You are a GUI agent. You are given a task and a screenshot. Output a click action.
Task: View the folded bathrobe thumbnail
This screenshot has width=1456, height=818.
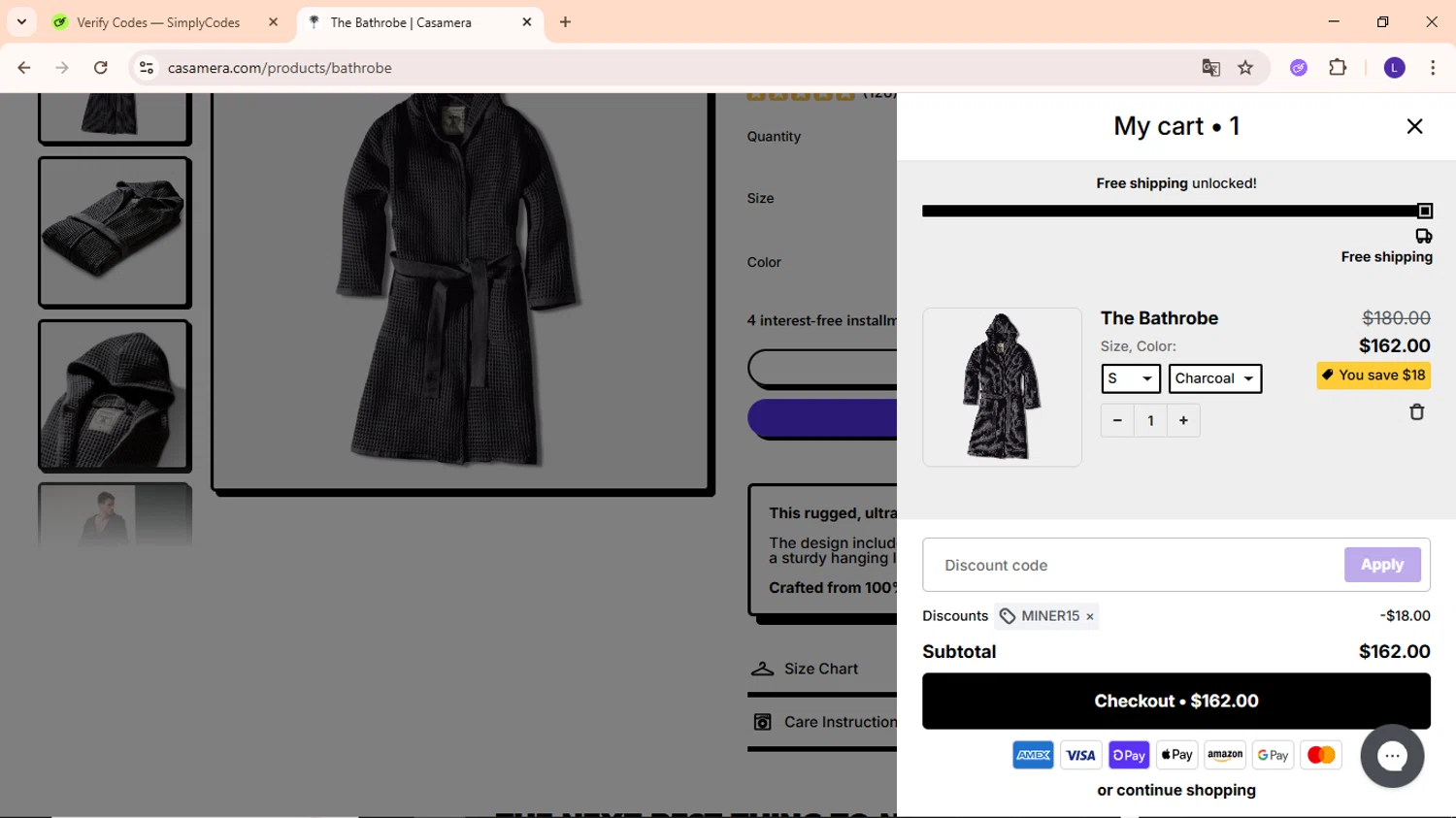(115, 233)
